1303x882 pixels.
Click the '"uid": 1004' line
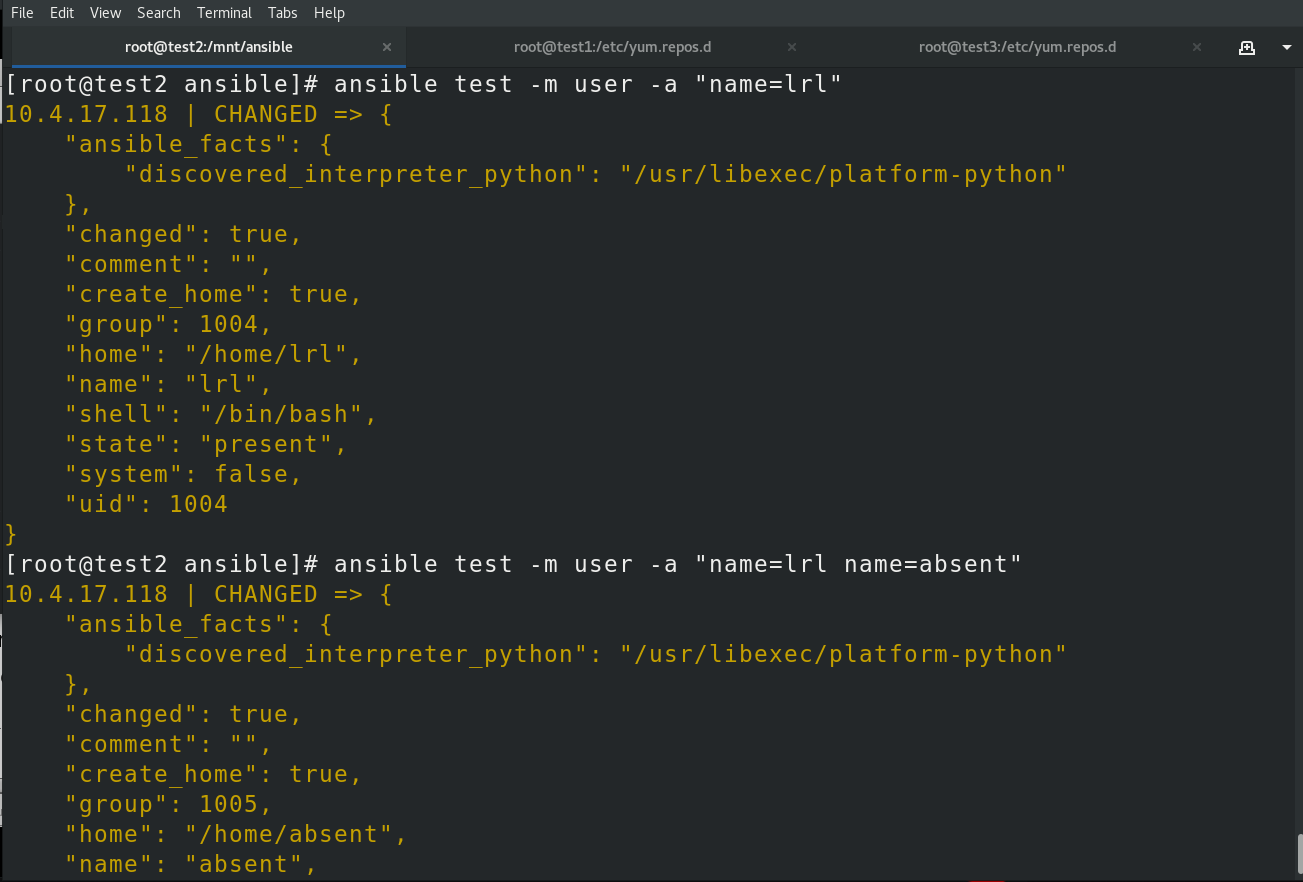pyautogui.click(x=147, y=504)
